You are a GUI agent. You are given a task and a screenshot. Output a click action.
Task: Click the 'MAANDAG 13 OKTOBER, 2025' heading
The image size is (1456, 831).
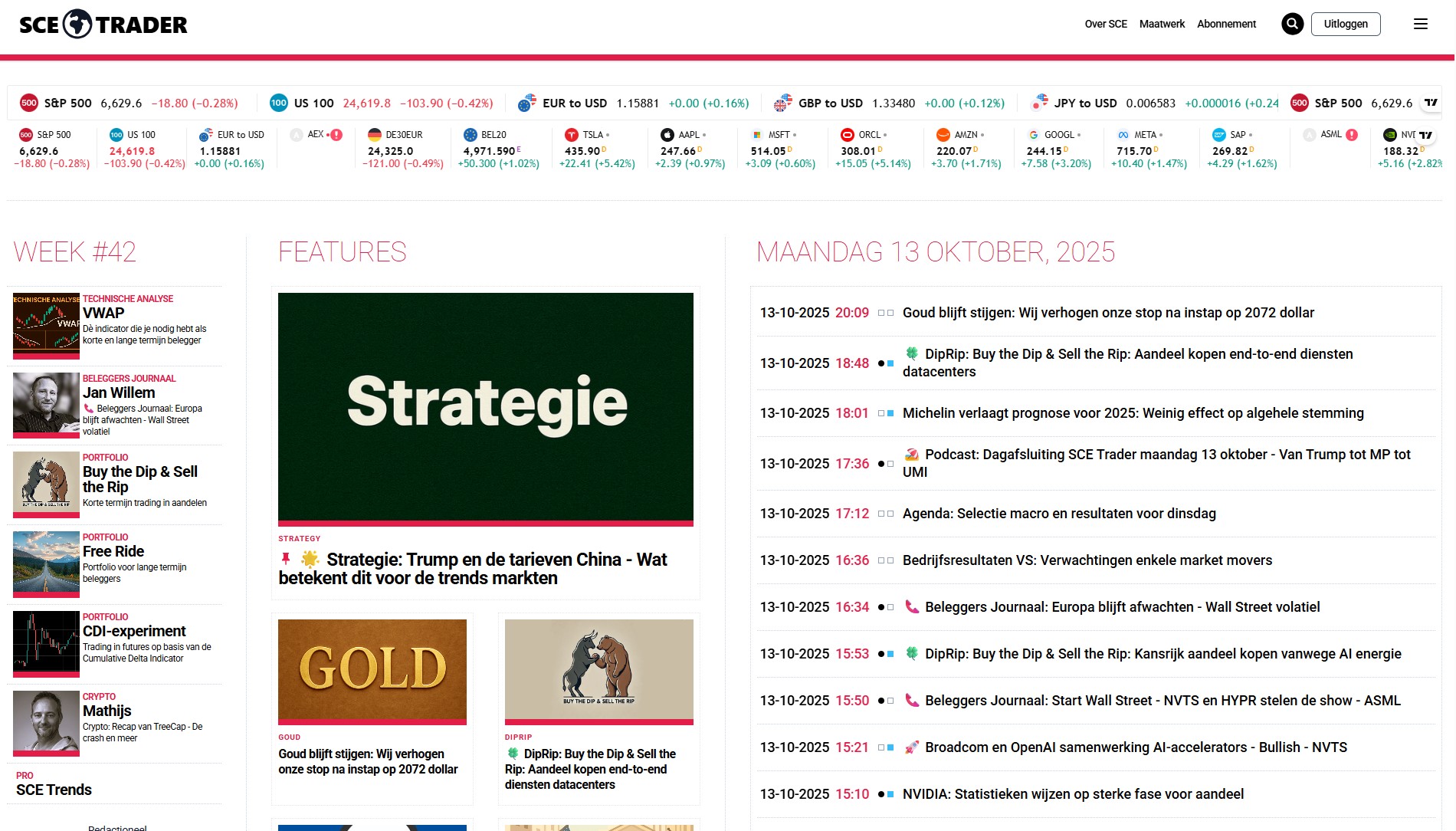click(x=936, y=251)
